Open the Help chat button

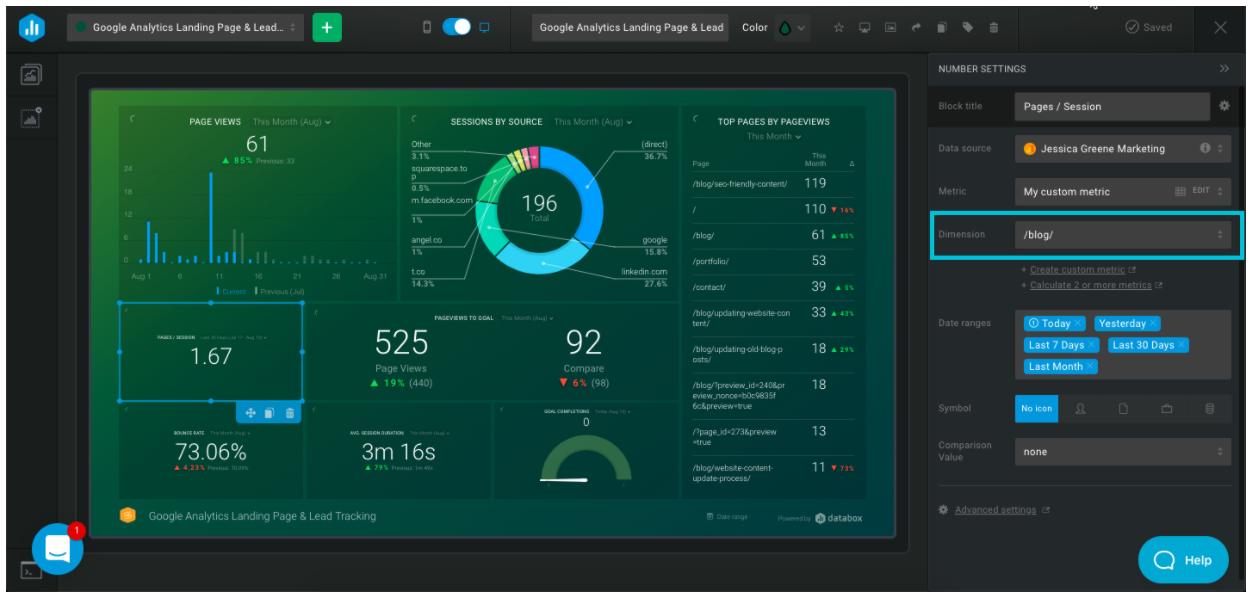click(x=1182, y=560)
